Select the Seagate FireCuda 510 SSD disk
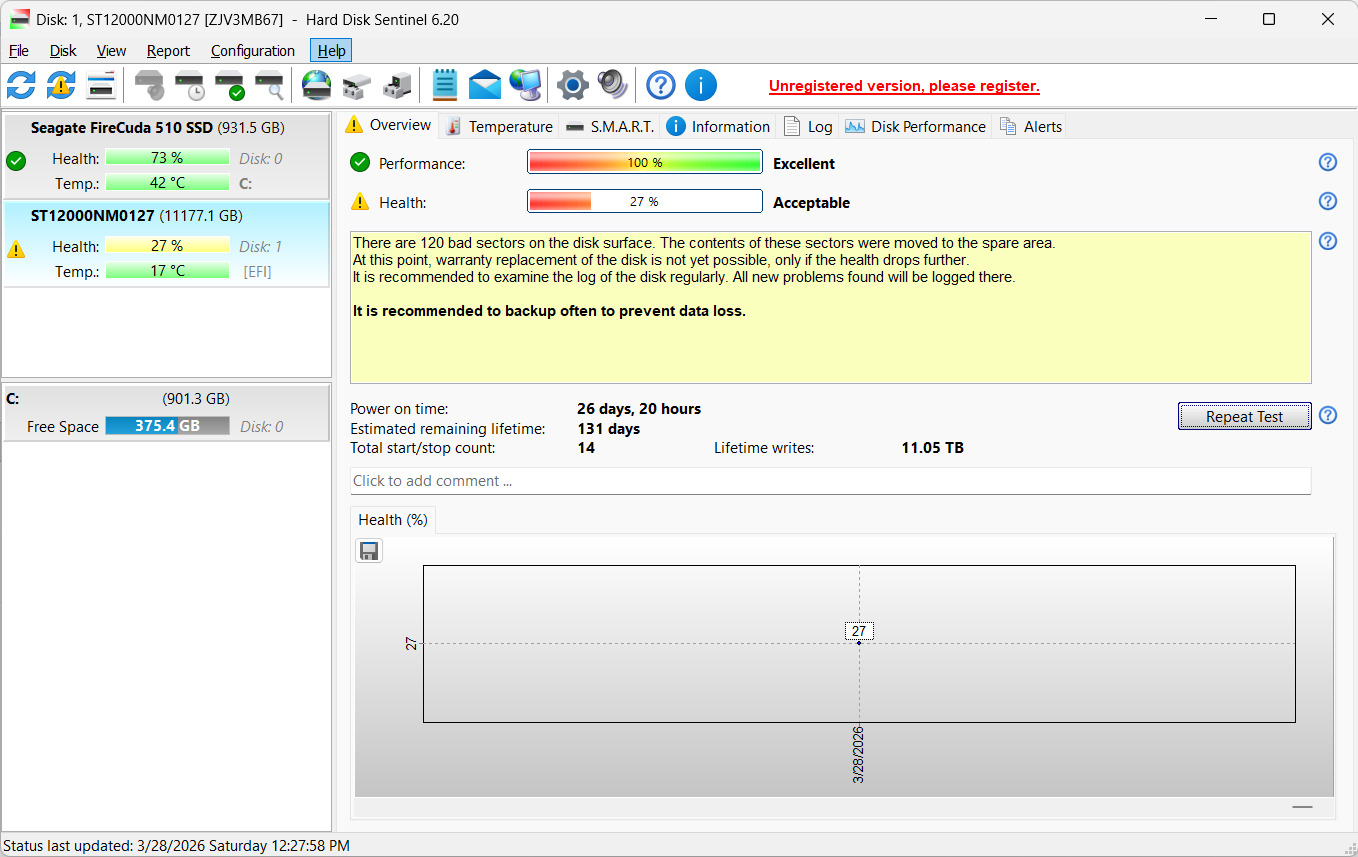Image resolution: width=1358 pixels, height=857 pixels. (166, 156)
